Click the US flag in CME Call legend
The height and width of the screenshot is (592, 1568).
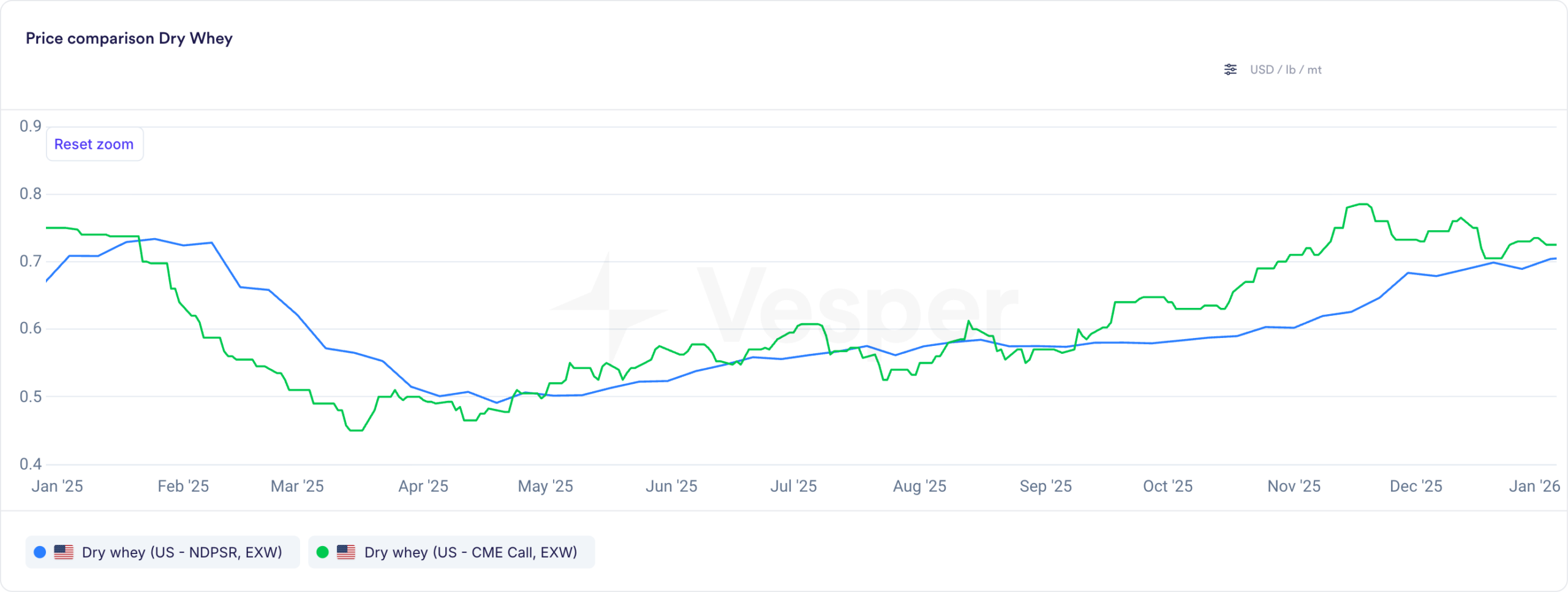click(x=346, y=552)
